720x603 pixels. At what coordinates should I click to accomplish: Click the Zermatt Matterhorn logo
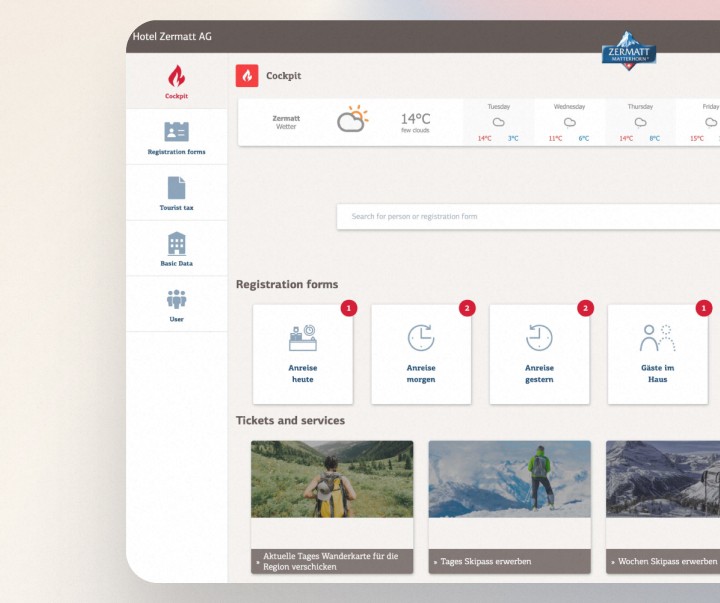pyautogui.click(x=629, y=51)
